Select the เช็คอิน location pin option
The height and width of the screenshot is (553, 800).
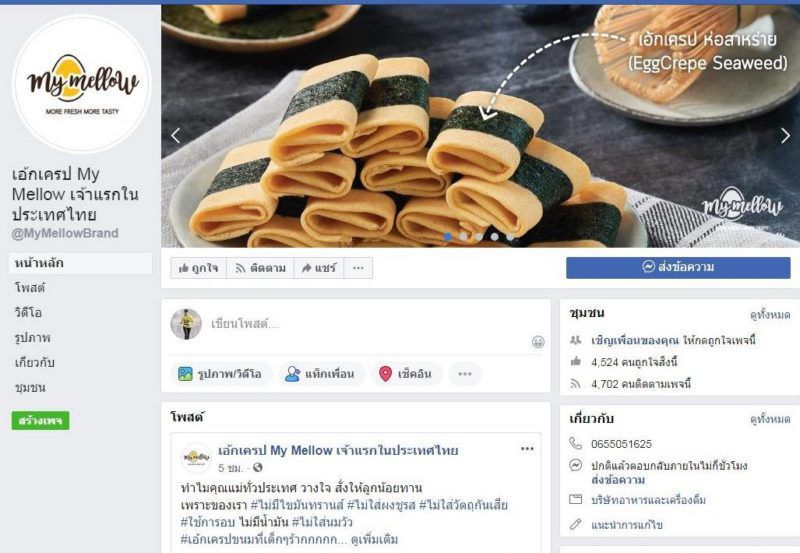point(406,374)
